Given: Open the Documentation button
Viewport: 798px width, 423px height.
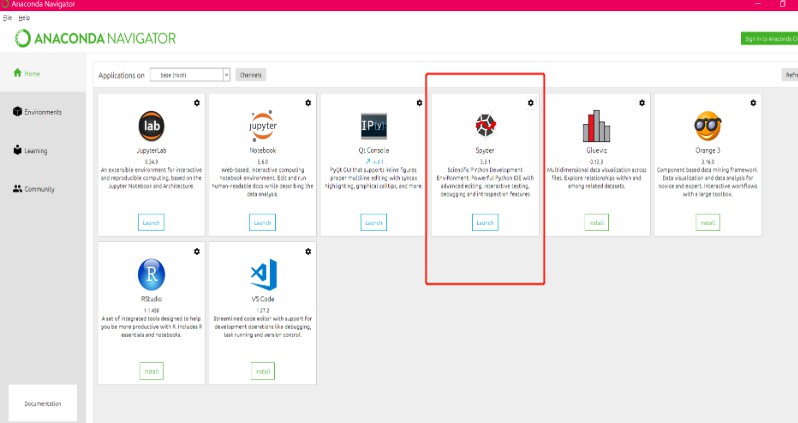Looking at the screenshot, I should pyautogui.click(x=43, y=403).
